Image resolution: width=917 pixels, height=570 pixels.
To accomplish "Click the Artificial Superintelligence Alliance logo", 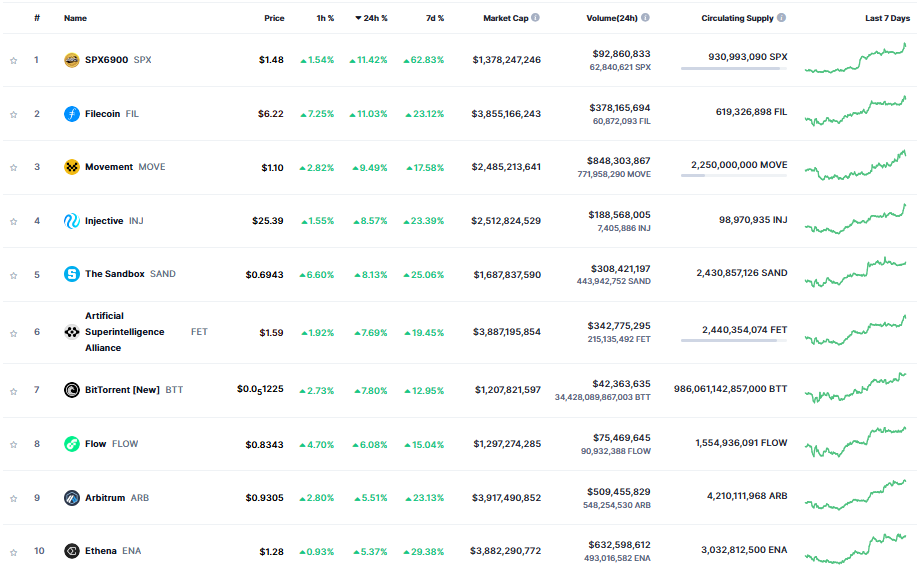I will [x=71, y=332].
